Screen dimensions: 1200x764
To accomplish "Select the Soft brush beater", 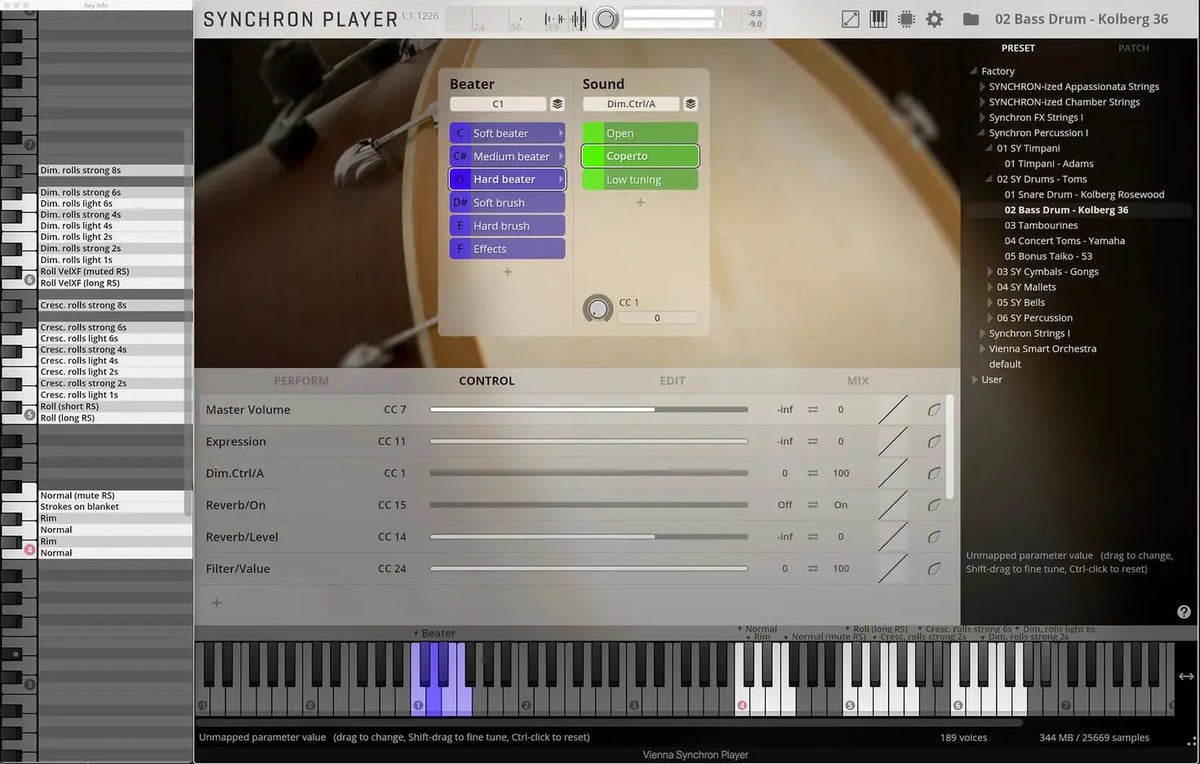I will click(x=507, y=201).
